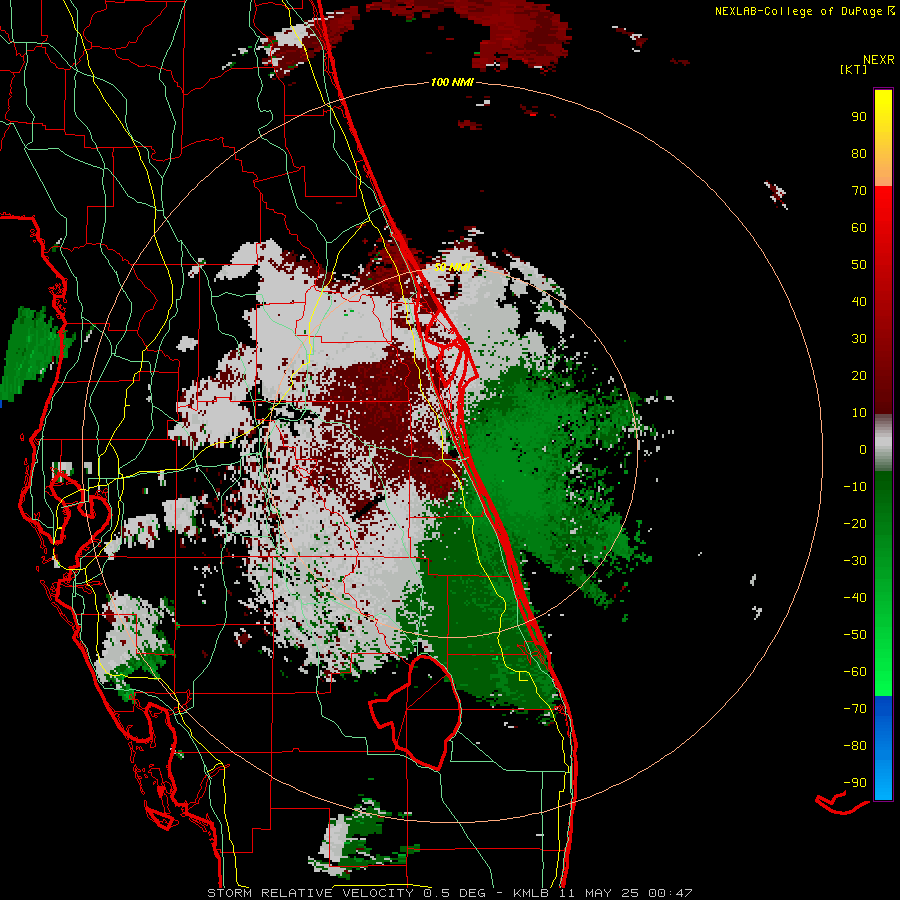Click the -70 scale value
The image size is (900, 900).
pos(855,709)
